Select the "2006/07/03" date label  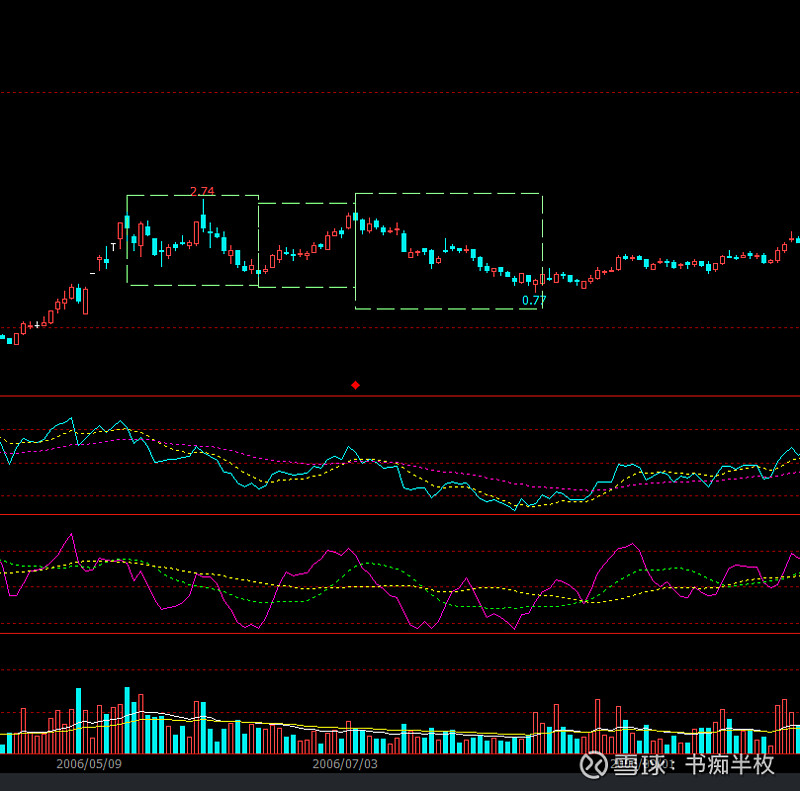[x=345, y=764]
